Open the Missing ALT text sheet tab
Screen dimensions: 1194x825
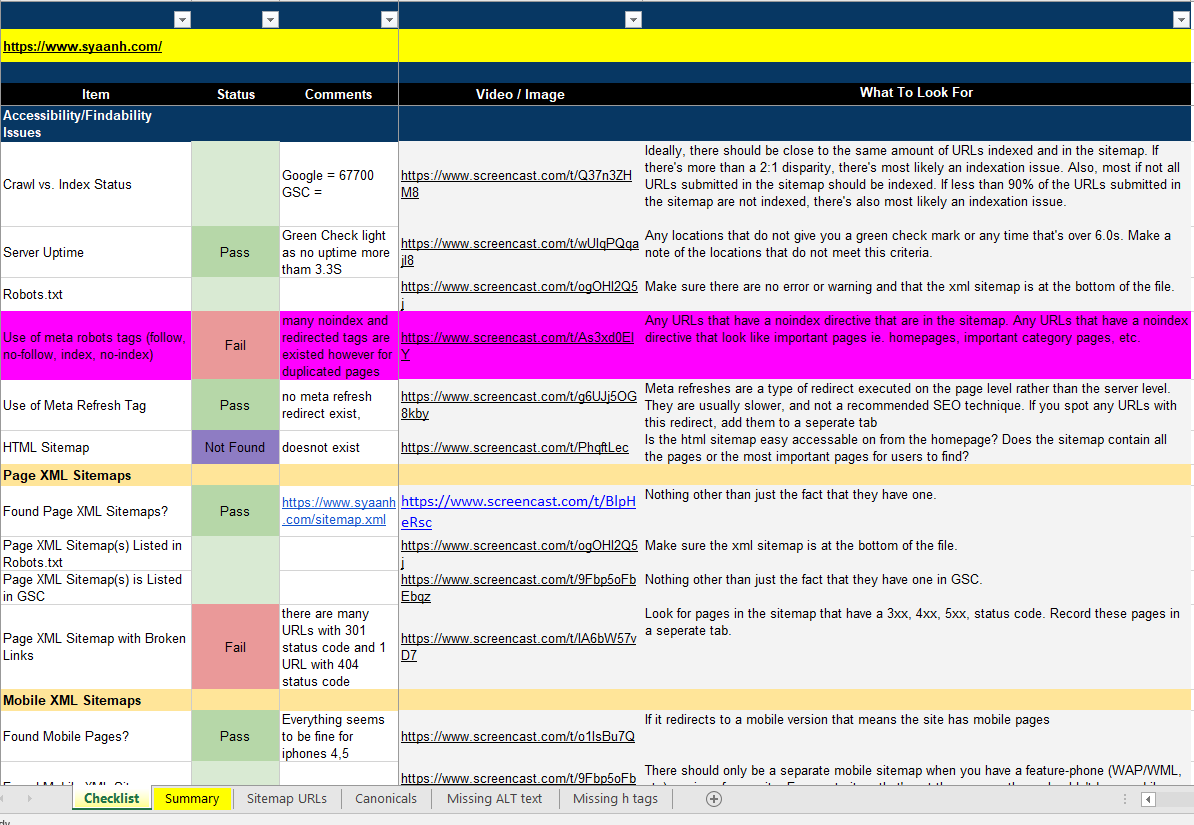click(494, 798)
